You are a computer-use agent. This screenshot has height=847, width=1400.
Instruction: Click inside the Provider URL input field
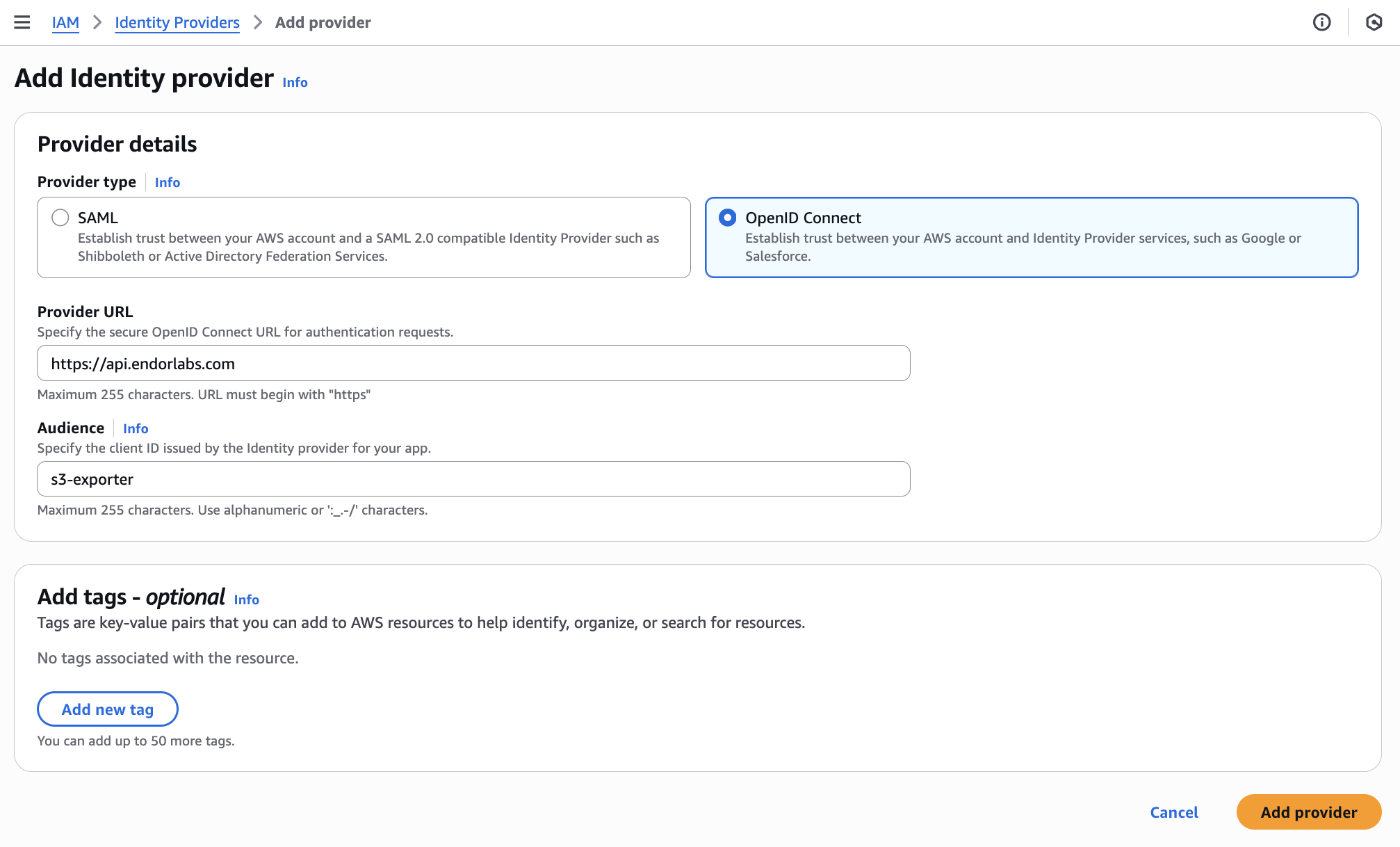pyautogui.click(x=473, y=362)
